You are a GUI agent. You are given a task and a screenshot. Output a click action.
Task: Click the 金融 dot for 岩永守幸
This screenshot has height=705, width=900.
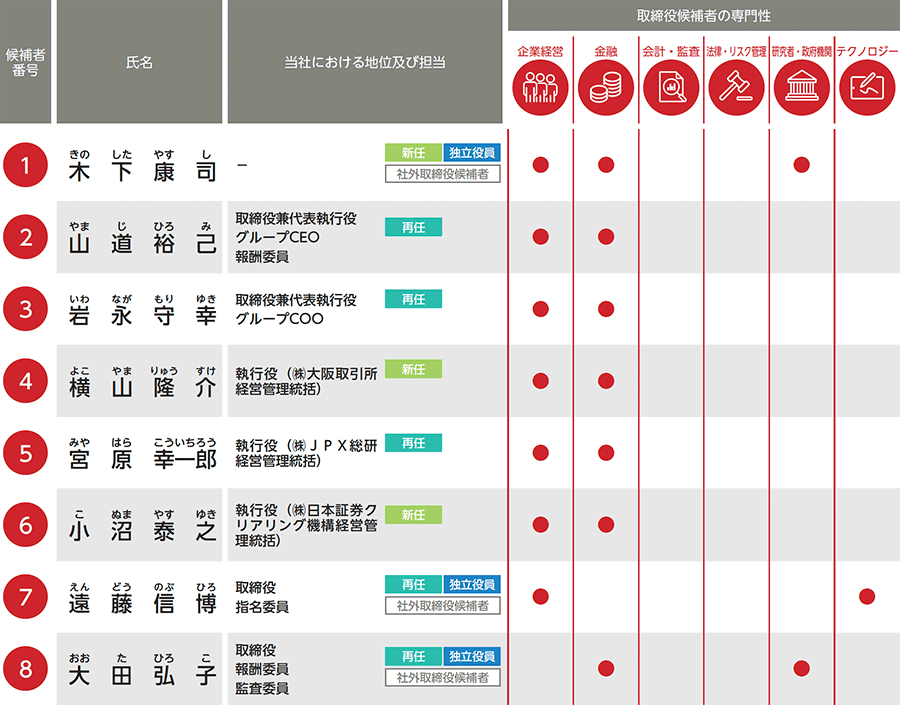point(606,309)
